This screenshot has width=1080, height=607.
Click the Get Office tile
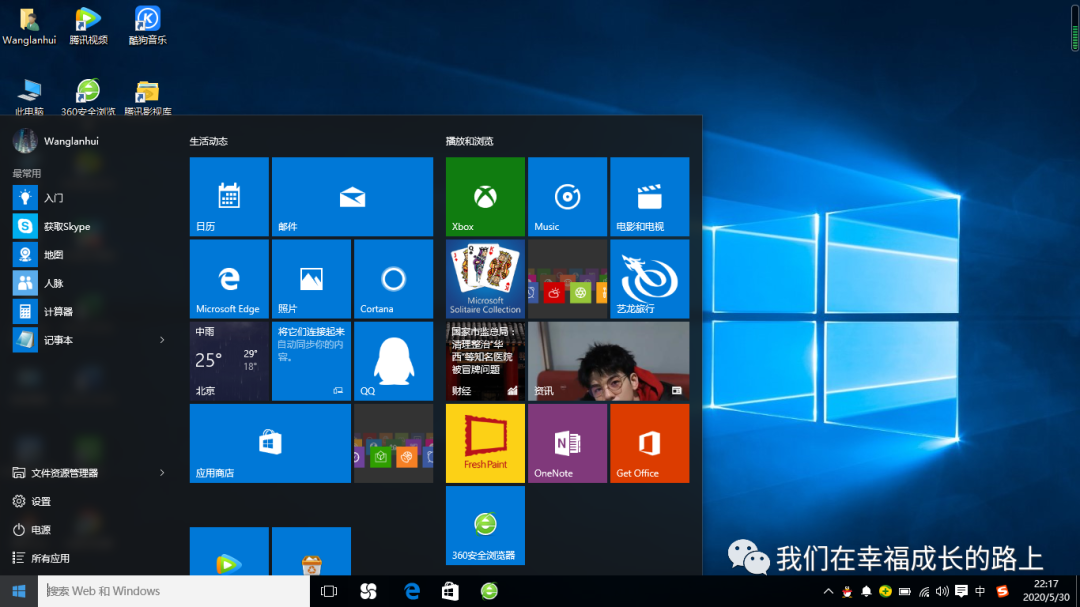[x=650, y=443]
